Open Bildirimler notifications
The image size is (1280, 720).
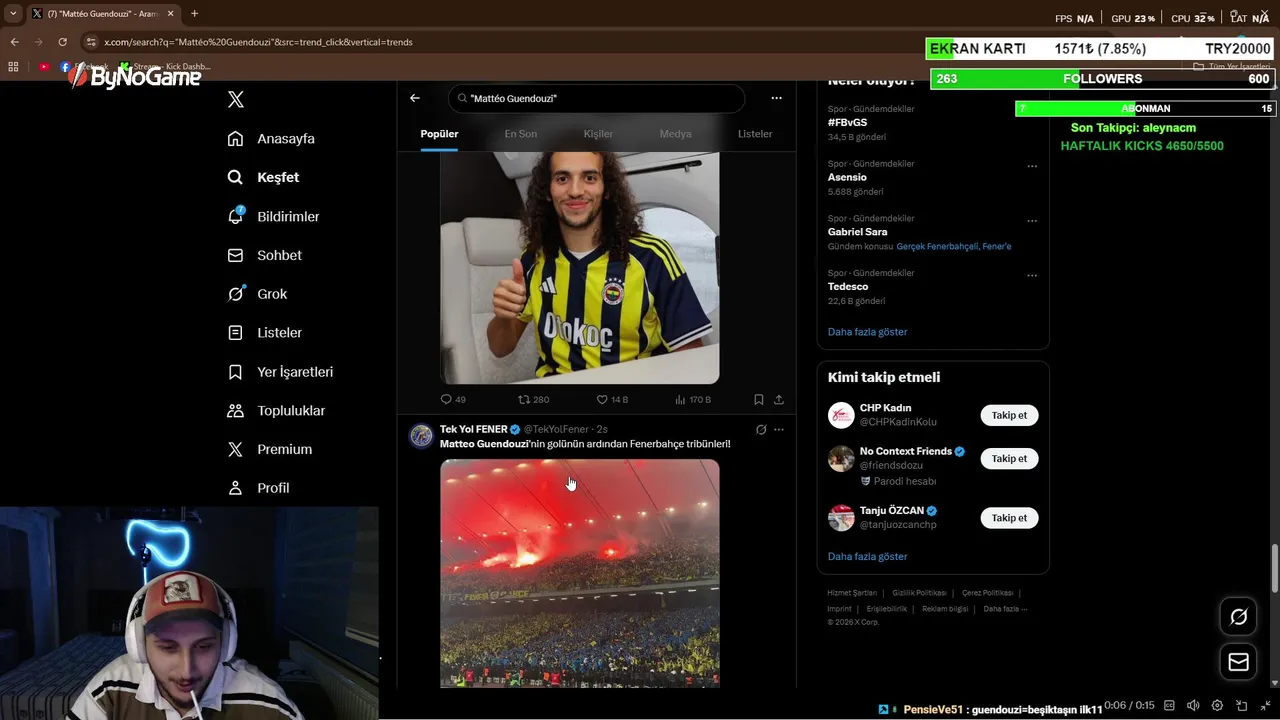click(x=273, y=216)
